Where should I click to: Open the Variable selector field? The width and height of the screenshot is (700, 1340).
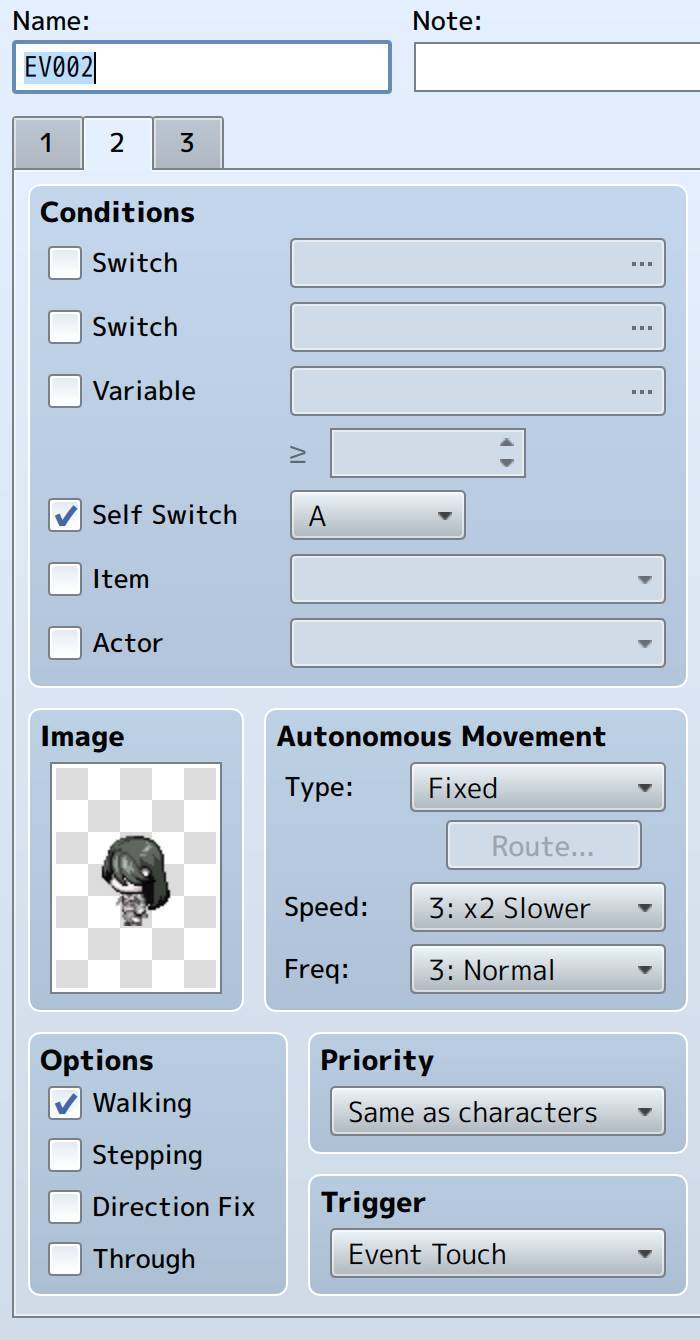(477, 391)
